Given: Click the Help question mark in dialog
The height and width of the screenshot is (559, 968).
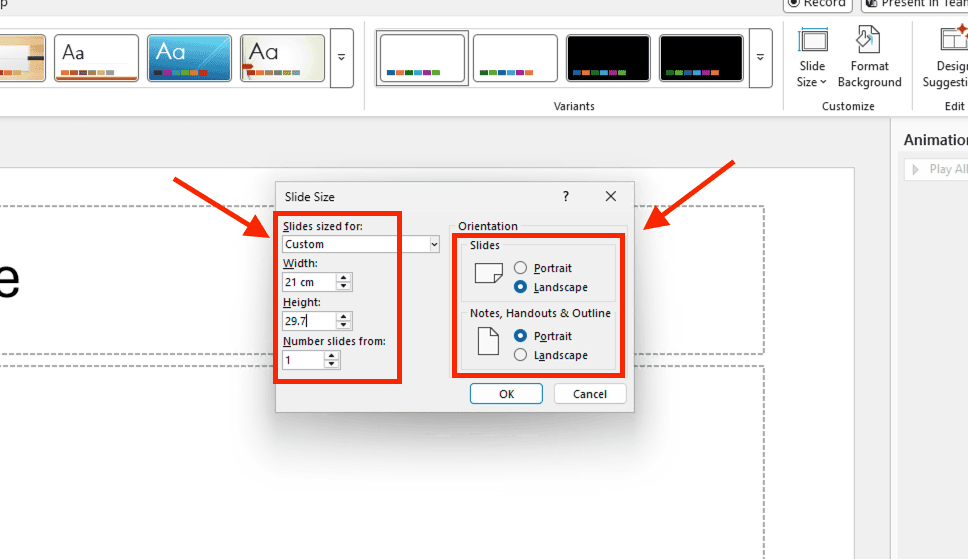Looking at the screenshot, I should (x=566, y=197).
